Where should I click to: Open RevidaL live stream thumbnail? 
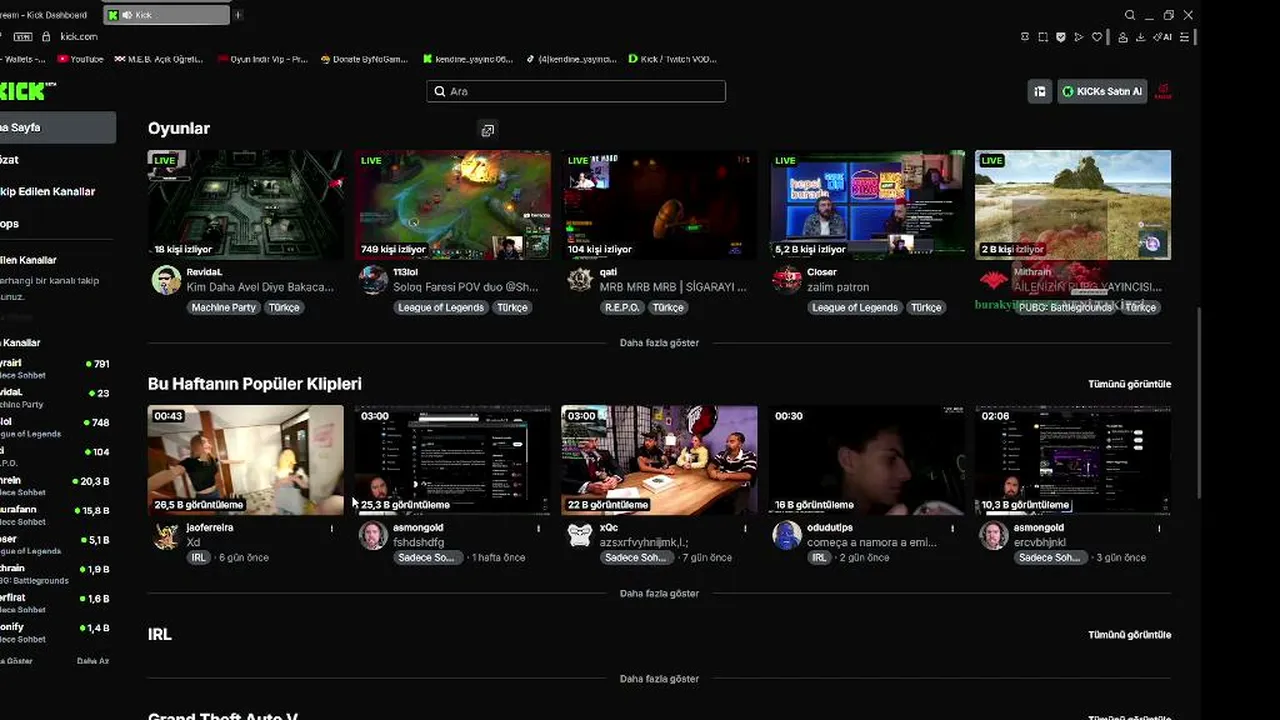point(246,205)
